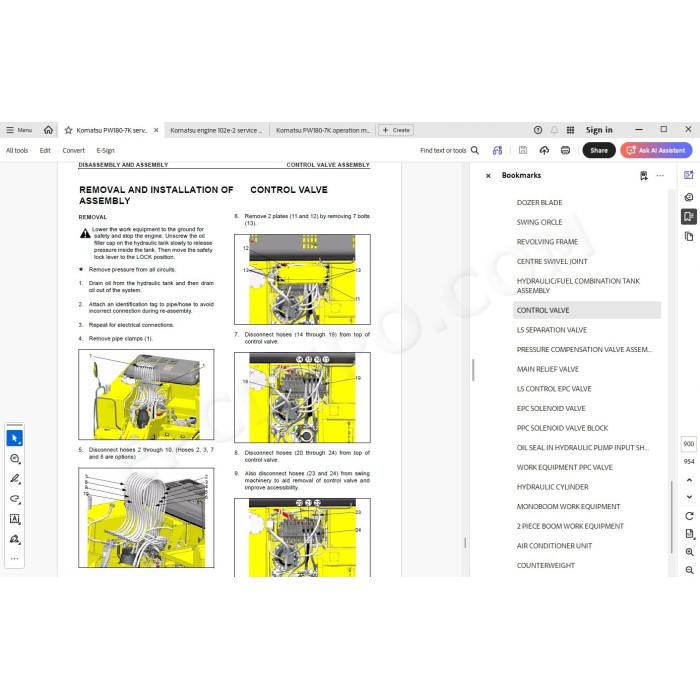Open the Menu hamburger button

[19, 130]
